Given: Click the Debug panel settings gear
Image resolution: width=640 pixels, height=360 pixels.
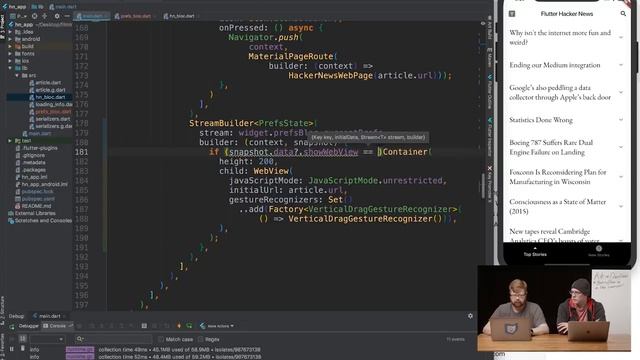Looking at the screenshot, I should pyautogui.click(x=470, y=316).
